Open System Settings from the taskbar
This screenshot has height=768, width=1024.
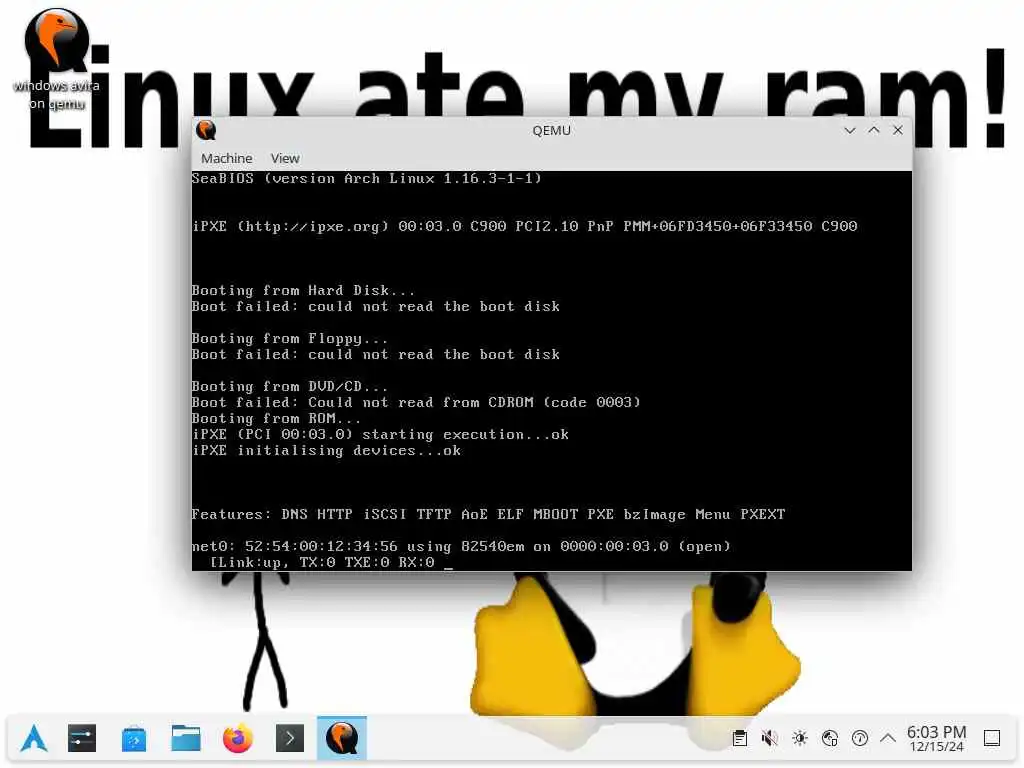82,739
